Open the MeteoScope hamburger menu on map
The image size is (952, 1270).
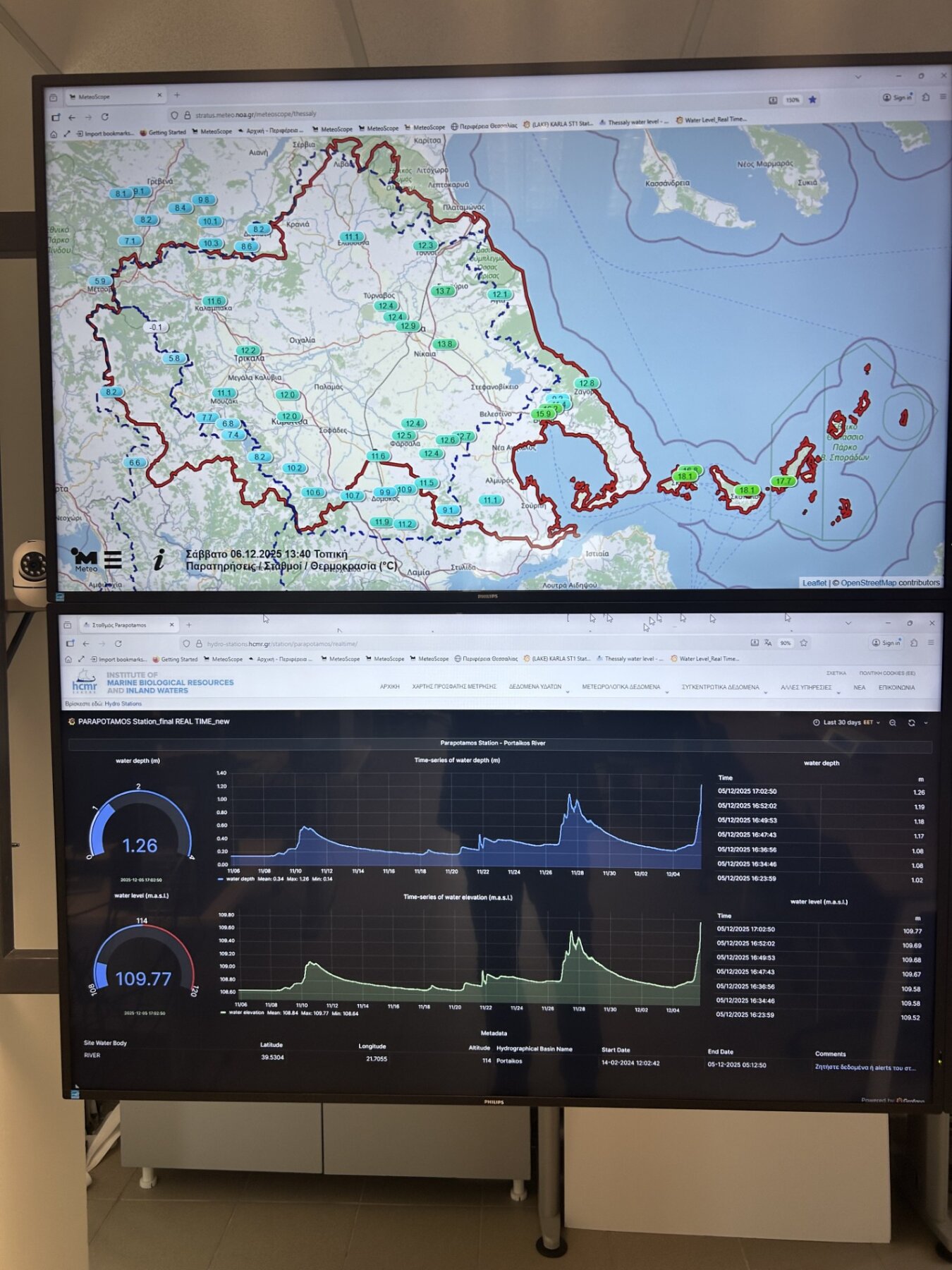coord(113,560)
